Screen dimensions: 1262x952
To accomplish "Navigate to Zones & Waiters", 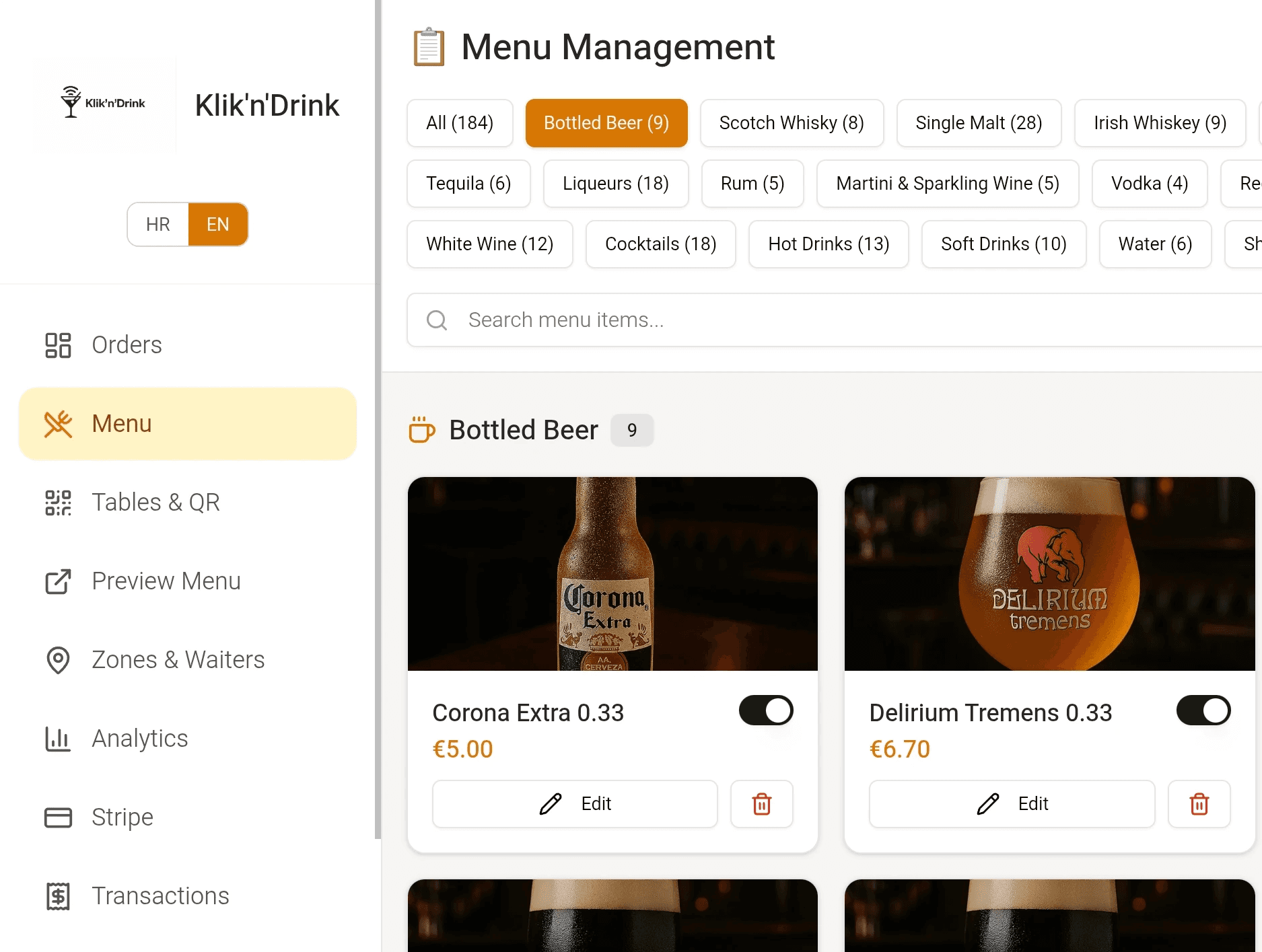I will 188,660.
